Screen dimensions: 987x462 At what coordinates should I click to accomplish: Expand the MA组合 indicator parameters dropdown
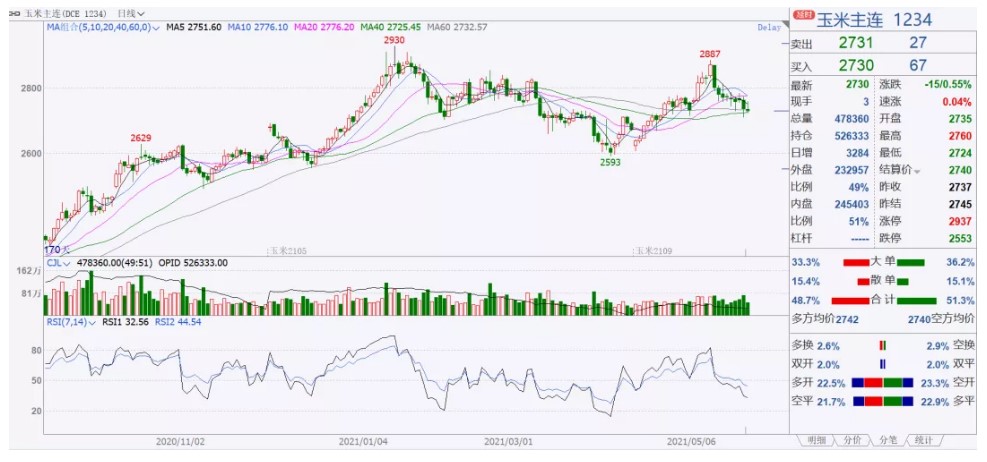point(157,28)
